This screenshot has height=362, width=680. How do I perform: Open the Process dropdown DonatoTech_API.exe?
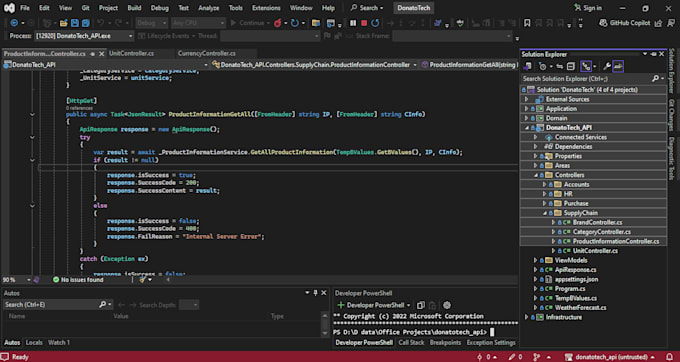84,36
